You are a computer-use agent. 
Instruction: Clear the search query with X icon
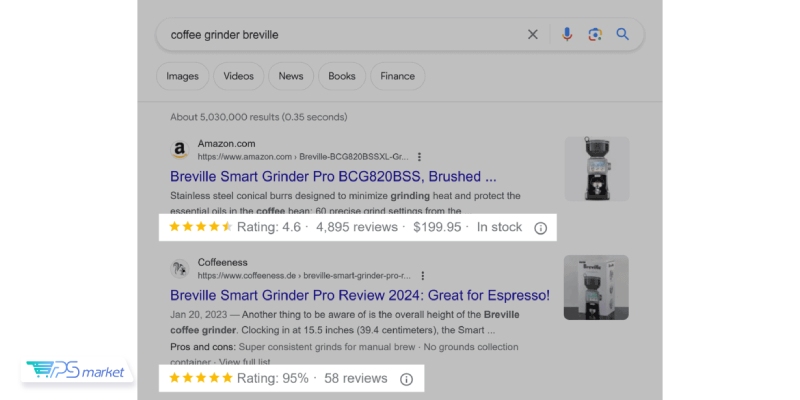click(x=533, y=35)
